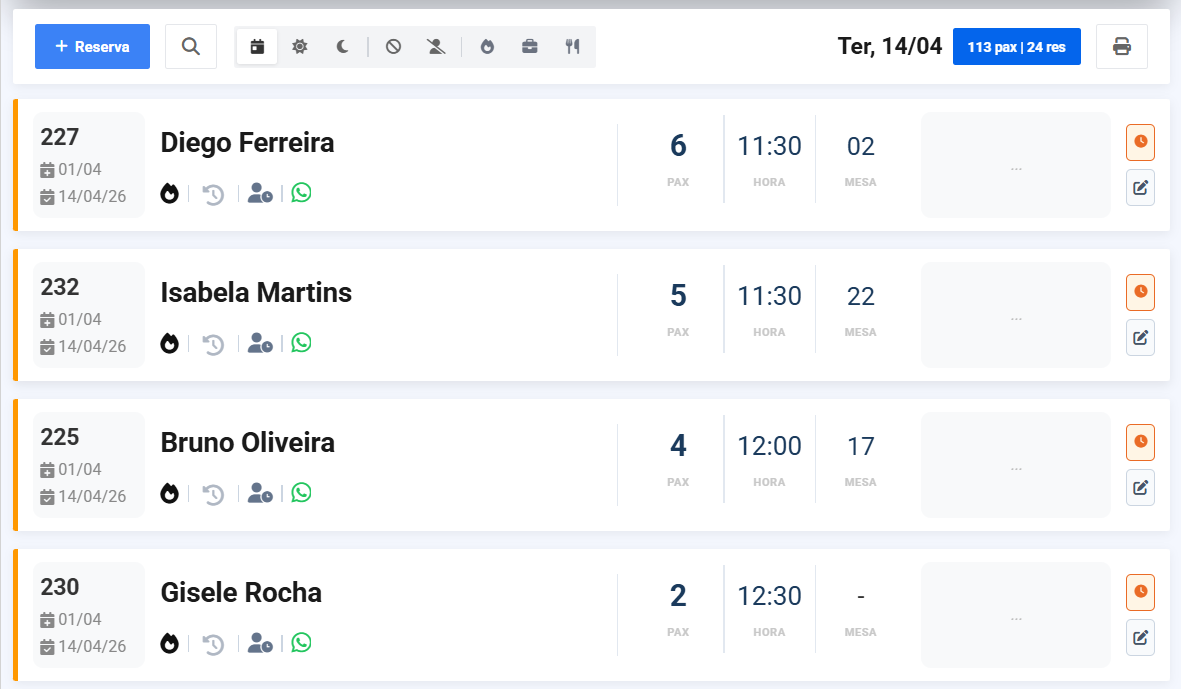This screenshot has height=689, width=1181.
Task: Click the 113 pax 24 res counter
Action: 1017,46
